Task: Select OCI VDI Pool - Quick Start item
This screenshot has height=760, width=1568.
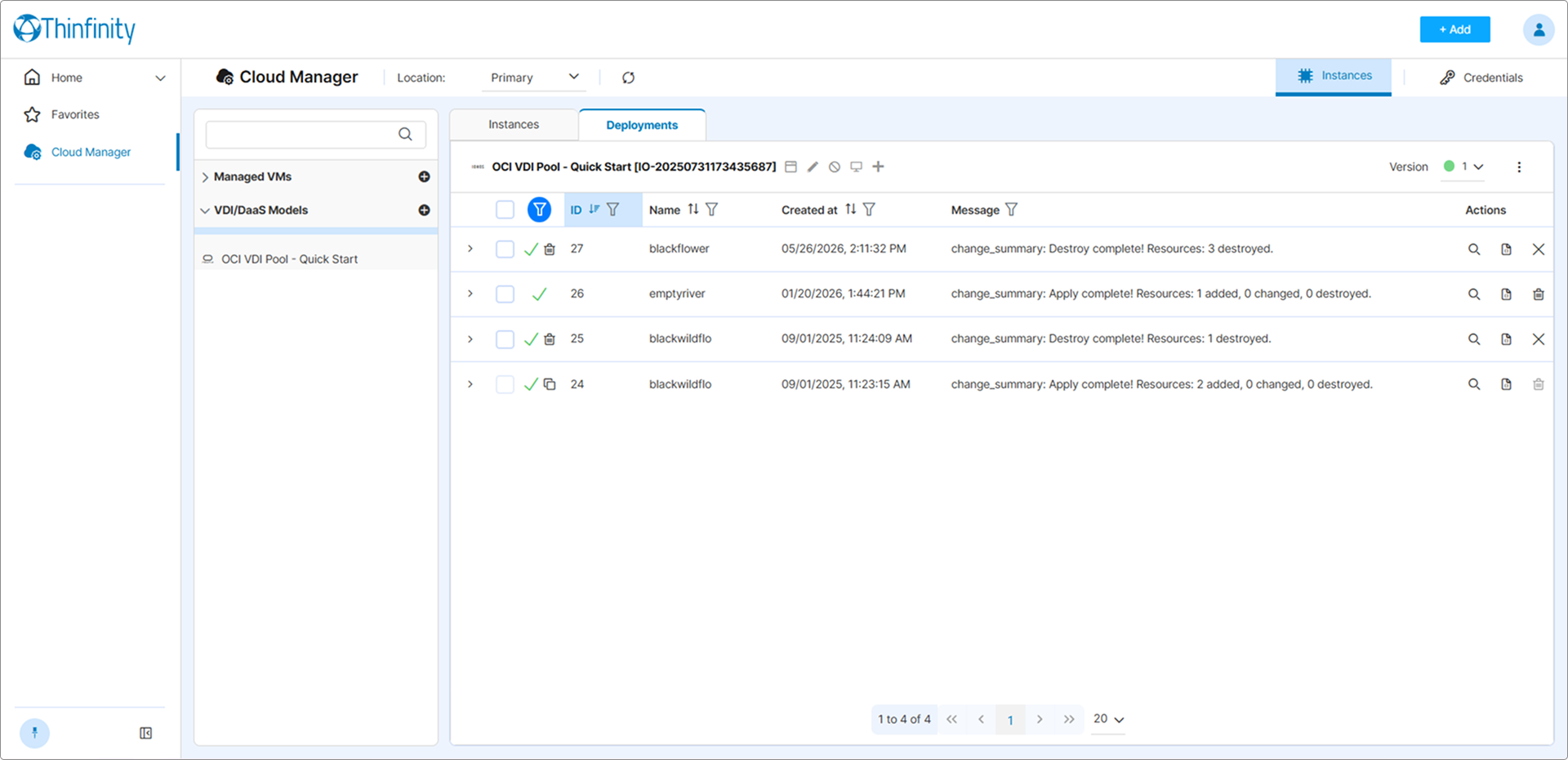Action: pos(289,259)
